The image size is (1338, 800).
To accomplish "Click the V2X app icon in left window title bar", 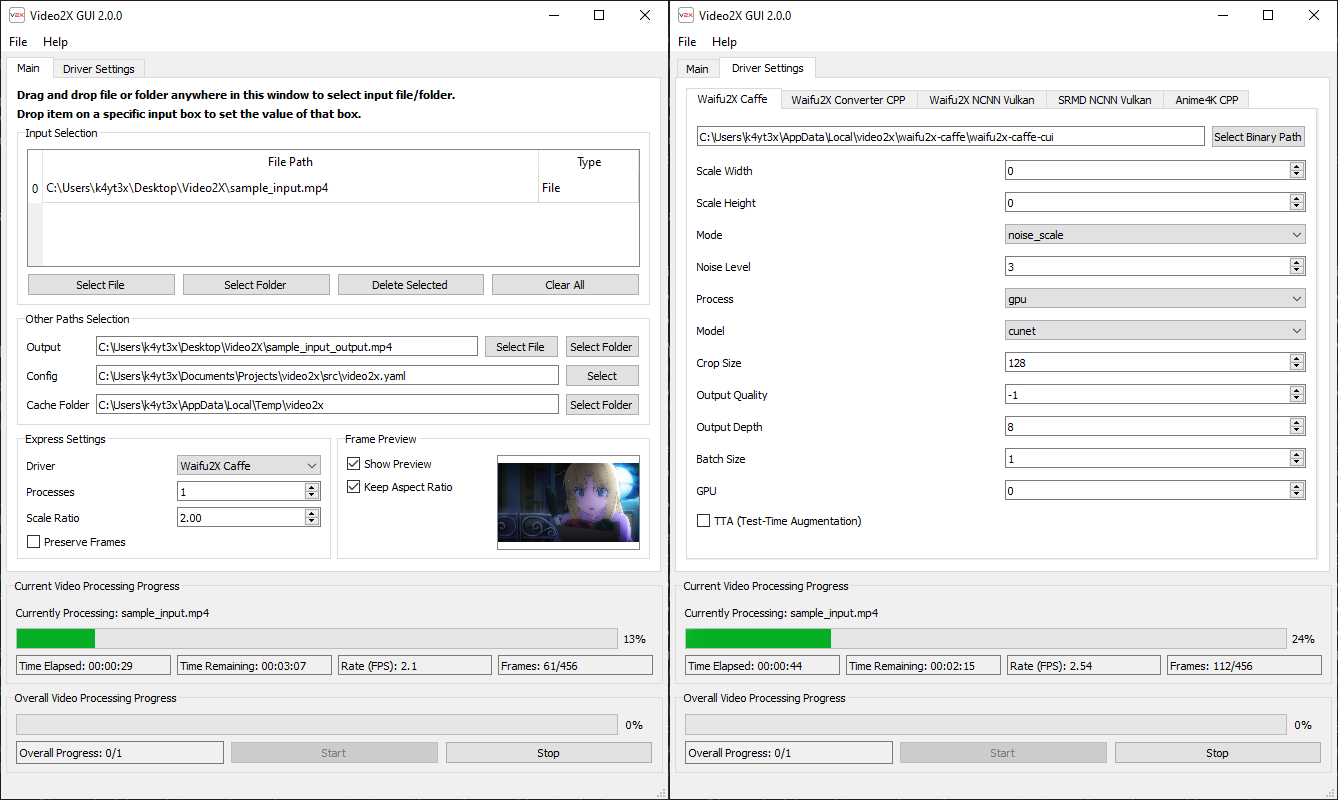I will (x=17, y=15).
